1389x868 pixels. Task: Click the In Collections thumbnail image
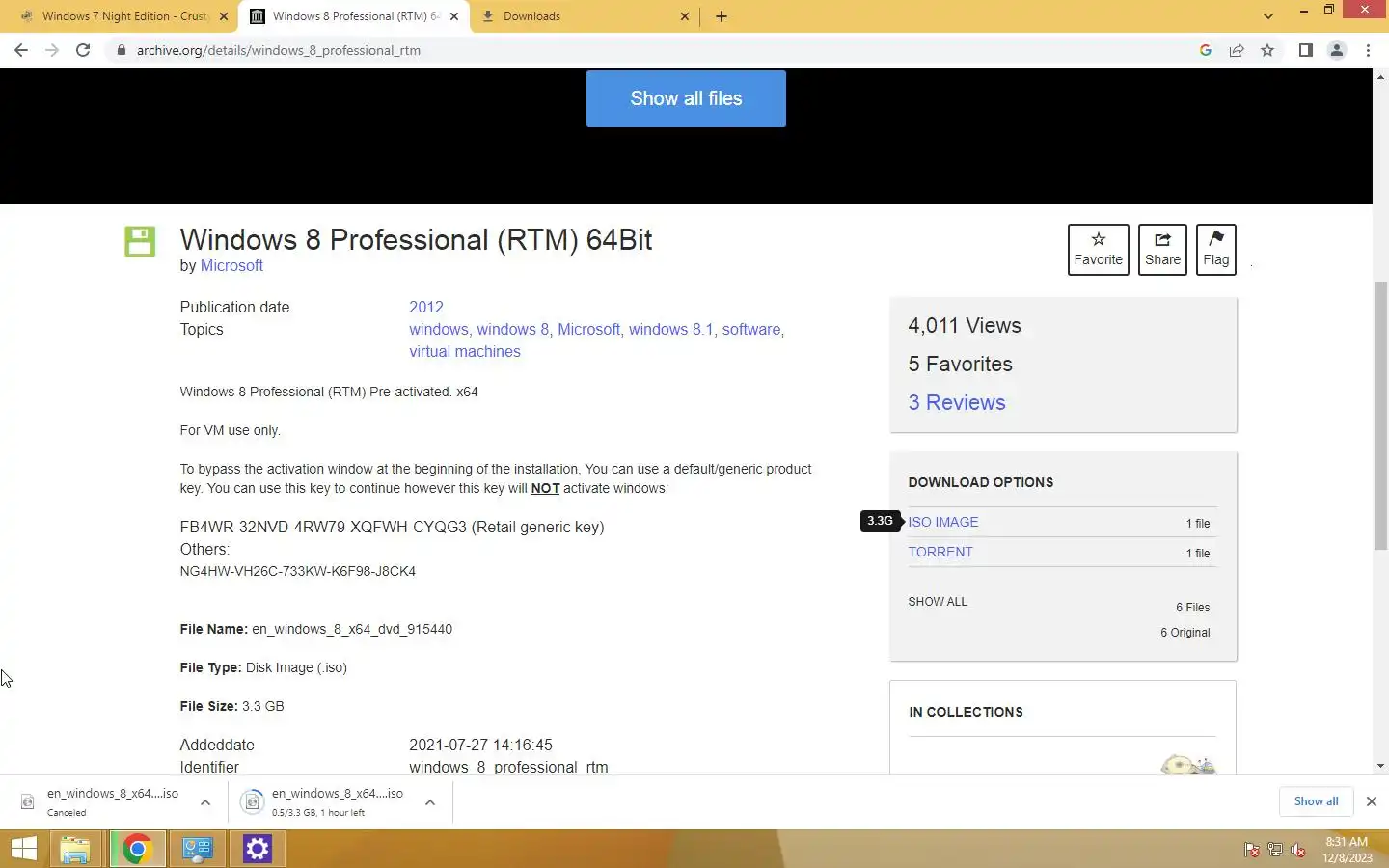click(1188, 765)
